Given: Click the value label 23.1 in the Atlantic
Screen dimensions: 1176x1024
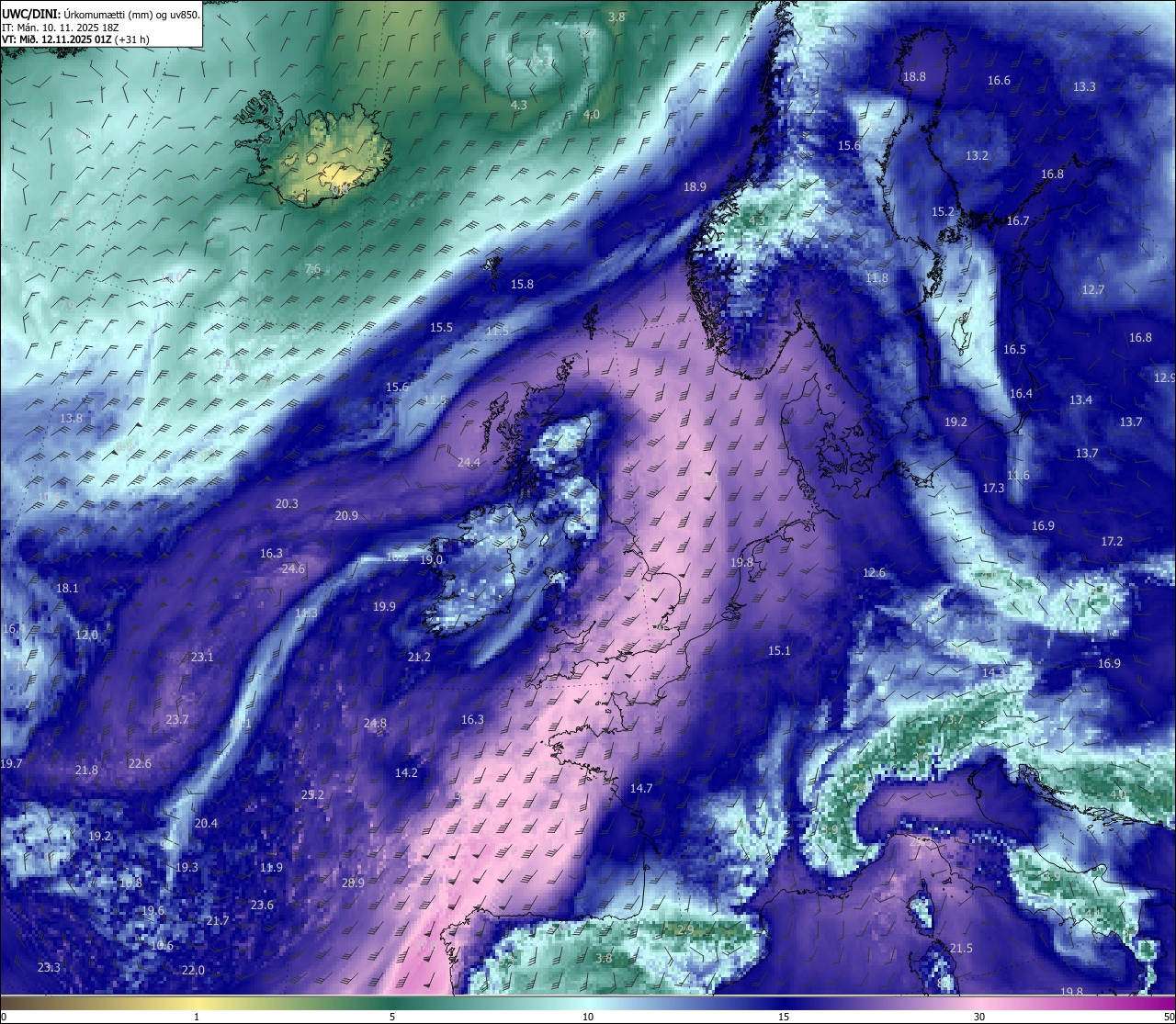Looking at the screenshot, I should (202, 658).
